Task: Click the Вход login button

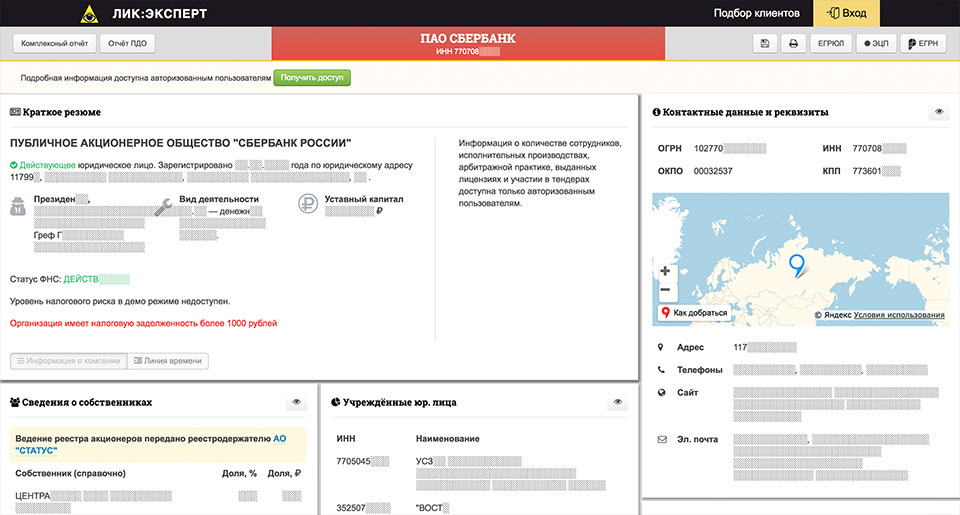Action: pyautogui.click(x=846, y=13)
